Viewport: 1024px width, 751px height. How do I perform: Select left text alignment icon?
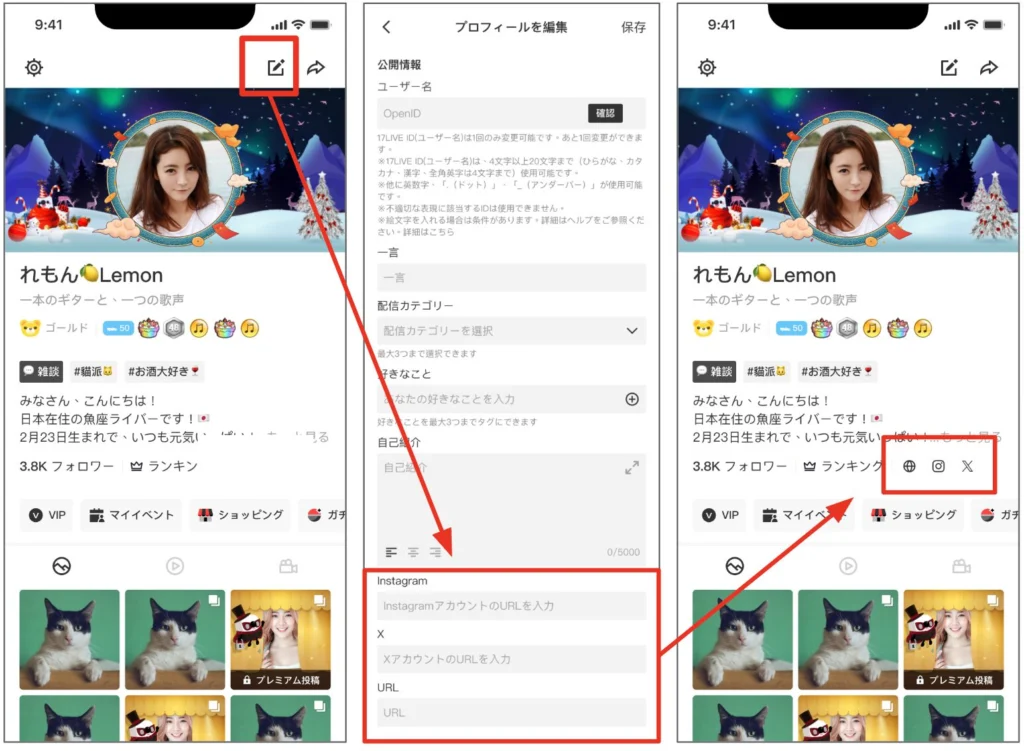(x=391, y=552)
